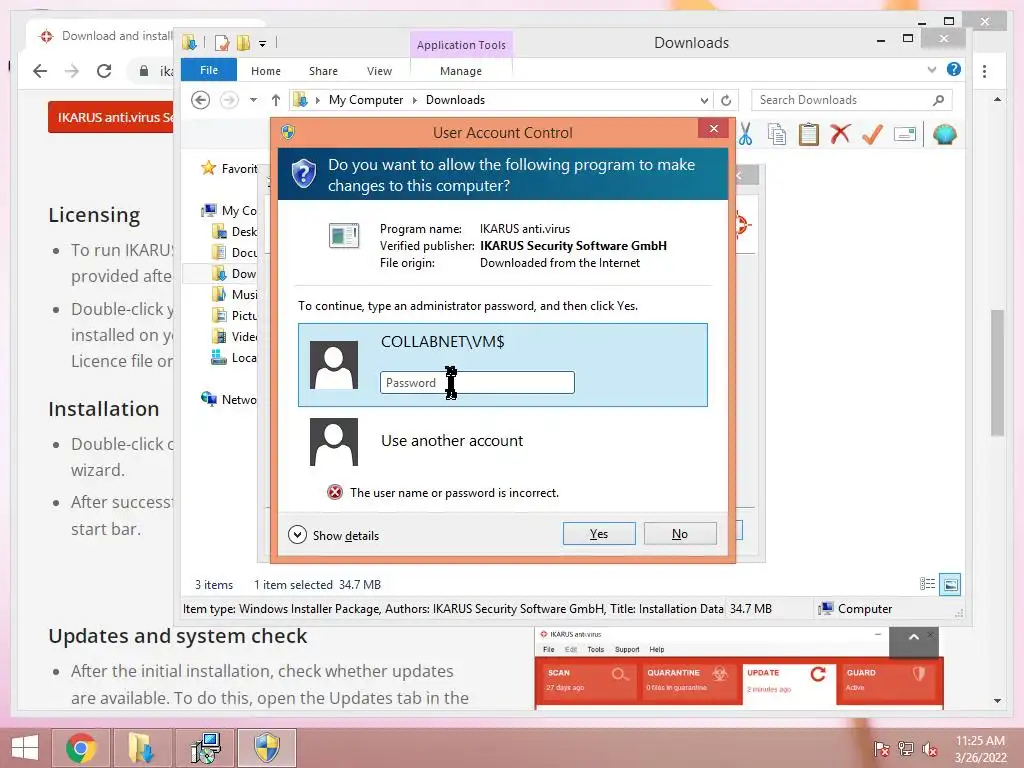Click properties icon in Explorer quick access toolbar
Screen dimensions: 1024x768
(222, 43)
